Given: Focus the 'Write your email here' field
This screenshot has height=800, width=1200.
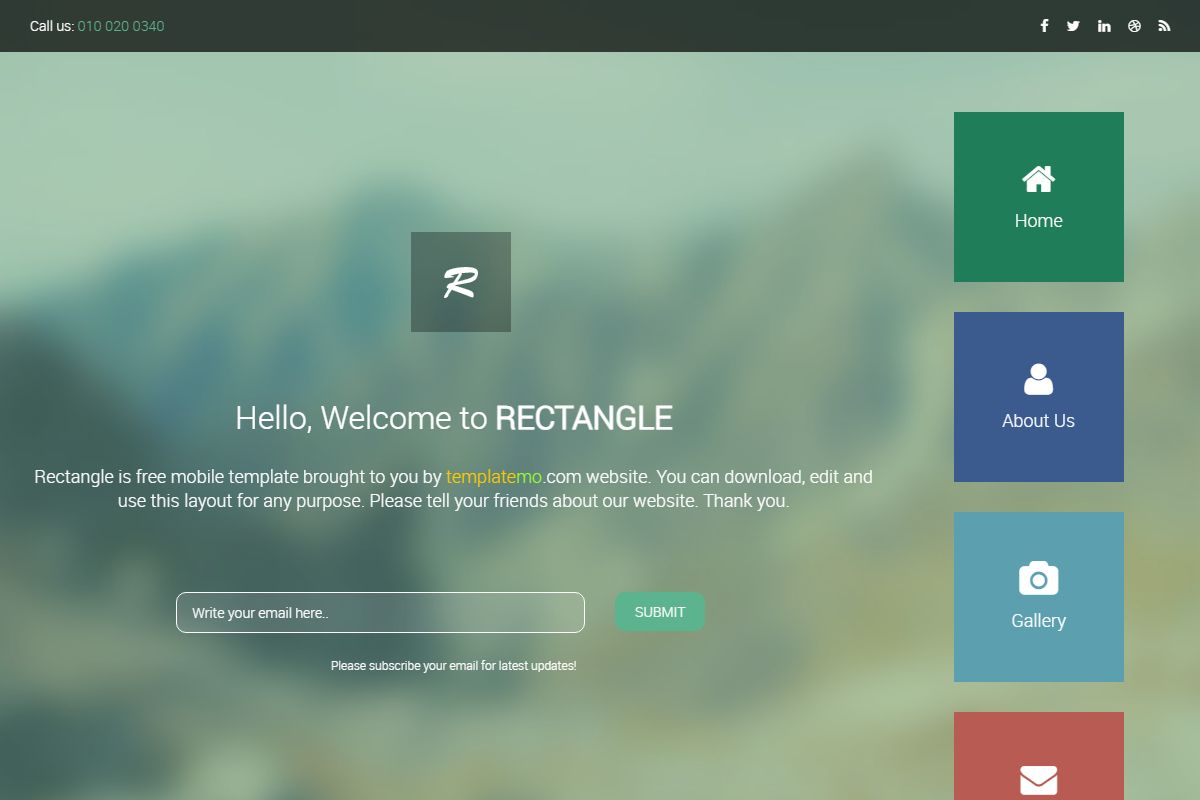Looking at the screenshot, I should 380,612.
